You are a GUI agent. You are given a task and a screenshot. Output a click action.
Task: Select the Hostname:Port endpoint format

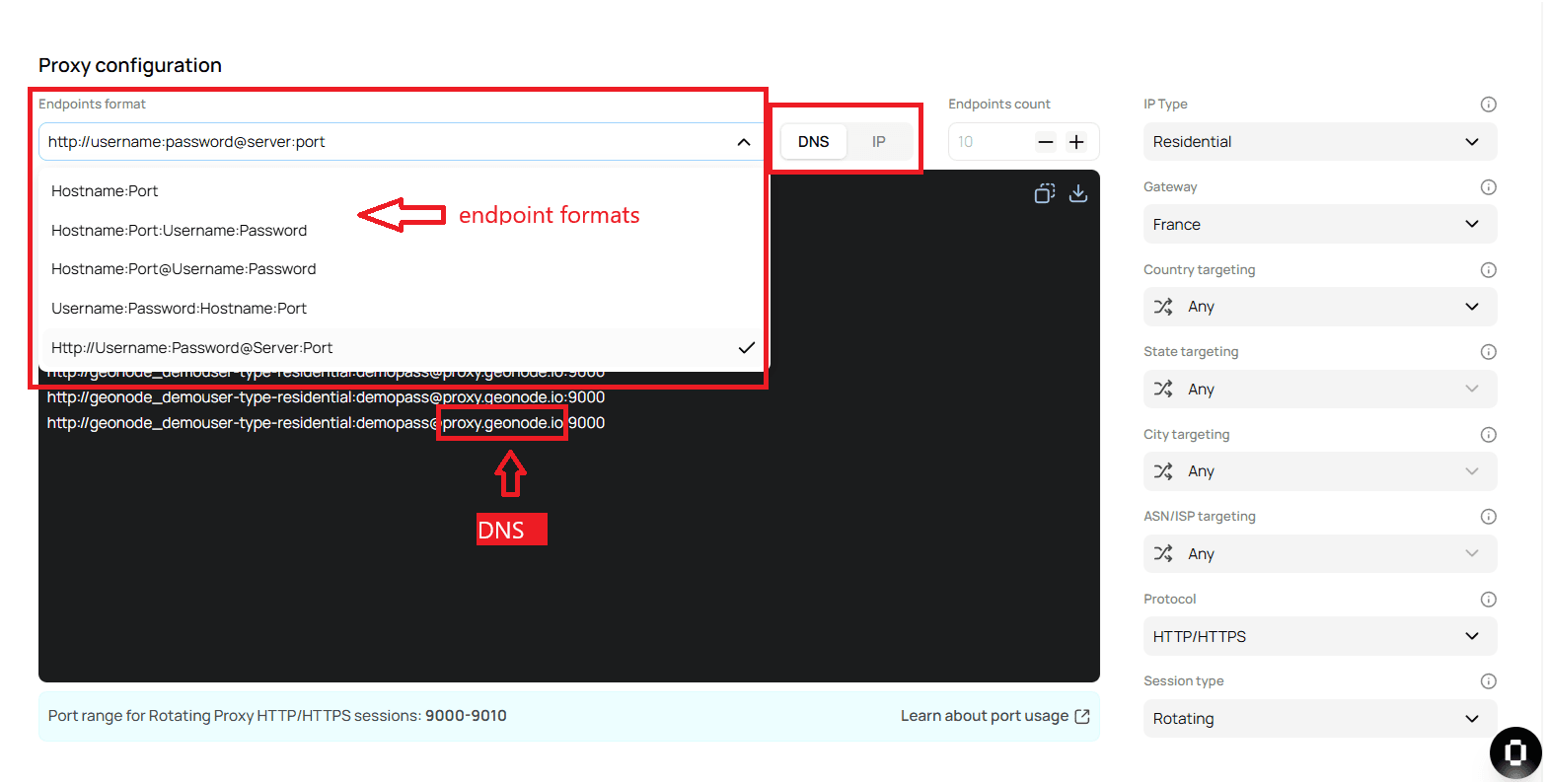tap(105, 190)
